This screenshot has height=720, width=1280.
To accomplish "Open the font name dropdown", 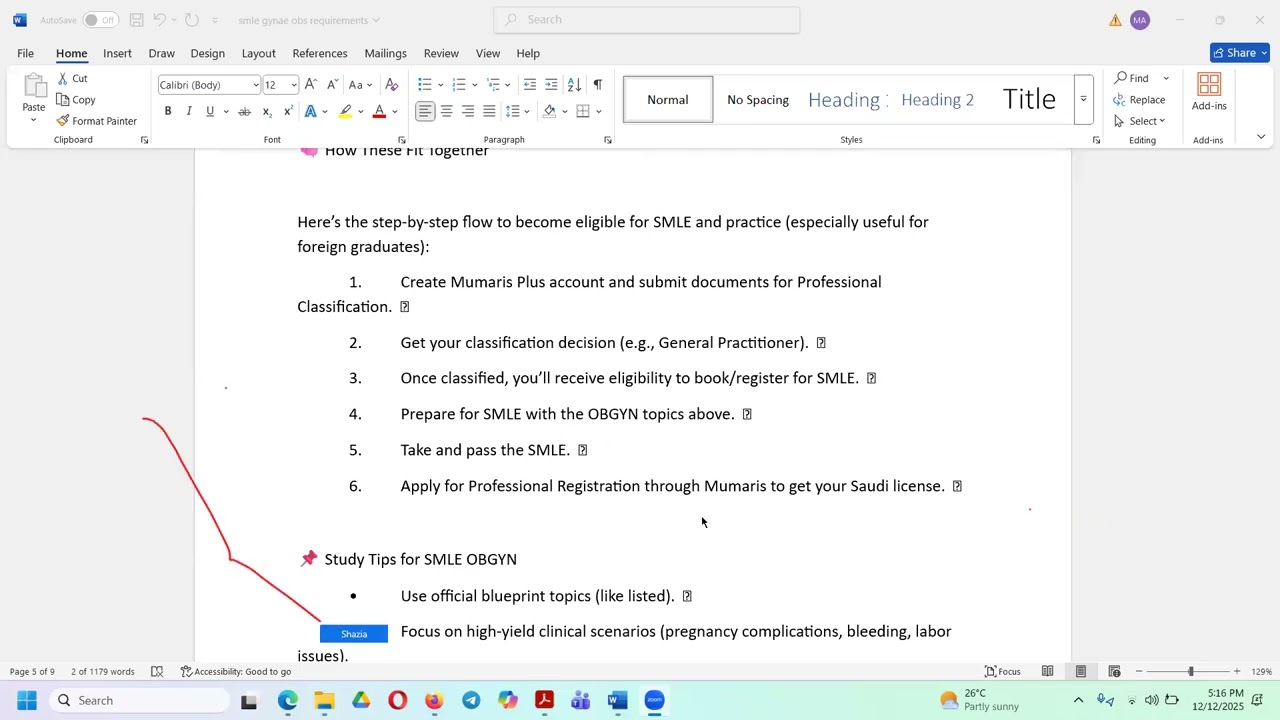I will [x=255, y=85].
